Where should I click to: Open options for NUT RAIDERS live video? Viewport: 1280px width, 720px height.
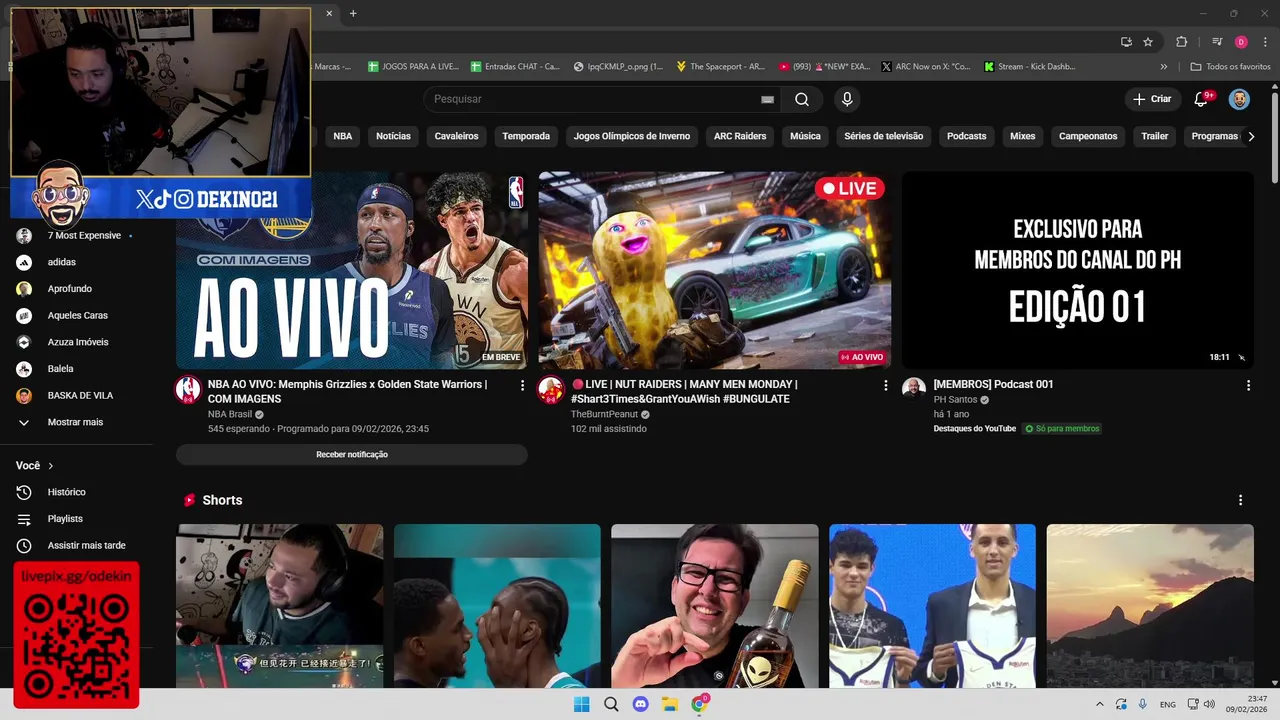point(885,385)
